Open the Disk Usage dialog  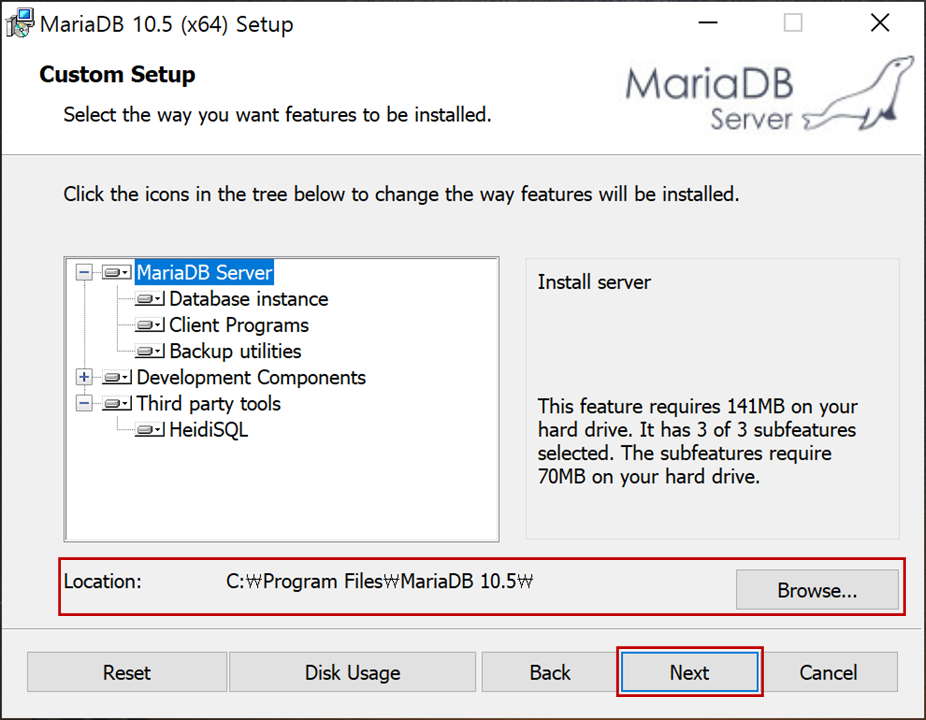pyautogui.click(x=353, y=672)
